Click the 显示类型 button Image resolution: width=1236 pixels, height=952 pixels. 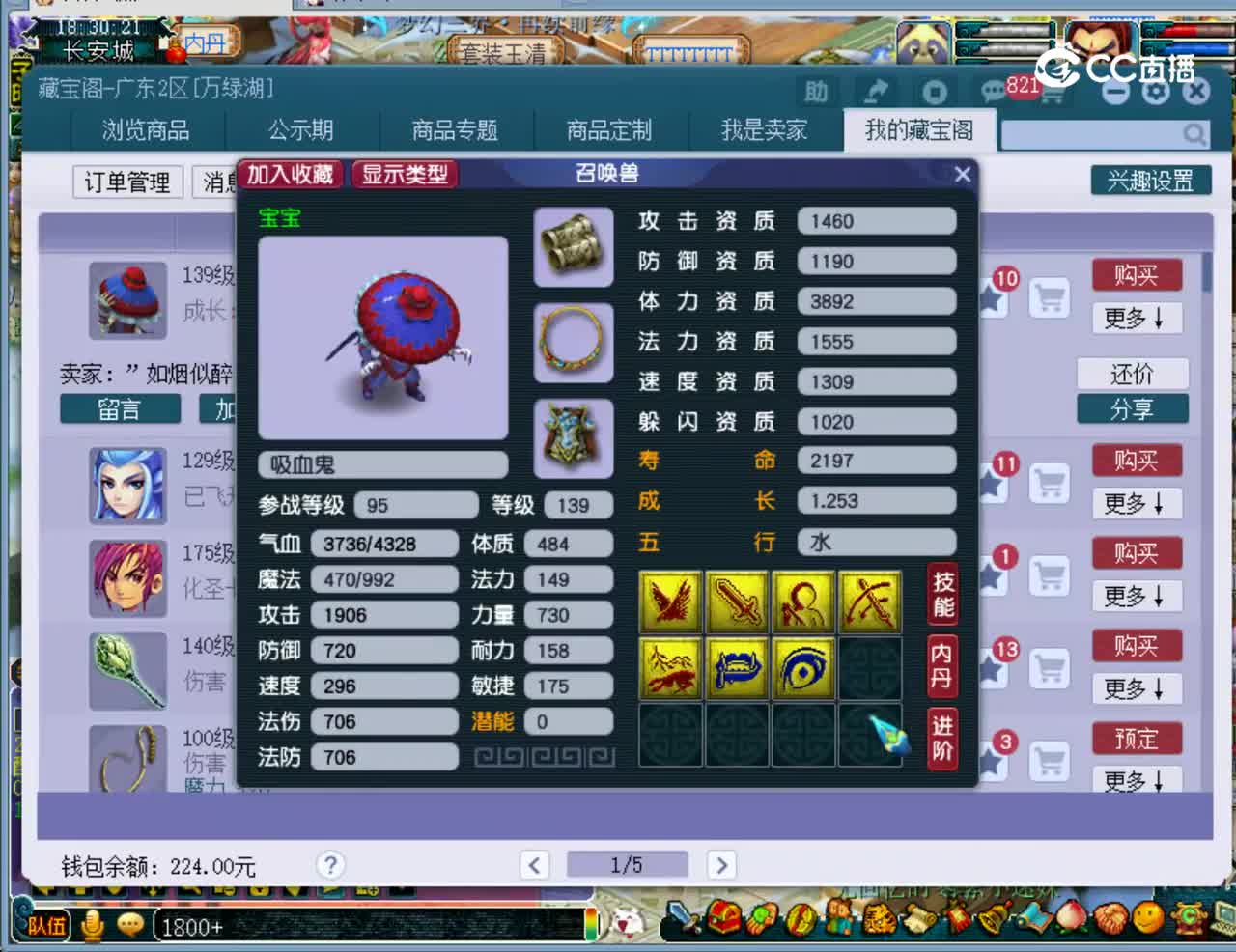(405, 175)
